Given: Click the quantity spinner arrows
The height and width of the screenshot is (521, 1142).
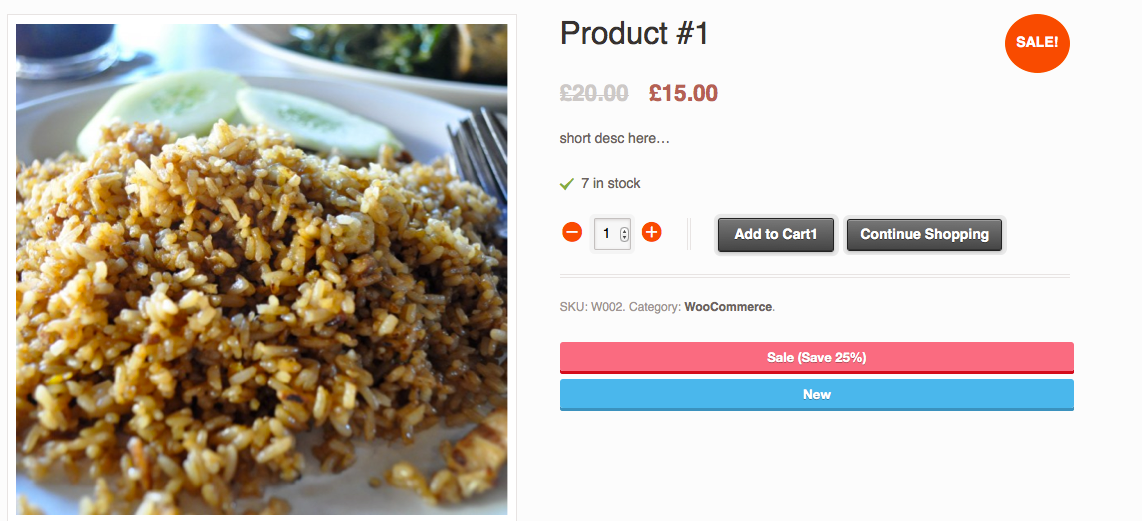Looking at the screenshot, I should click(x=624, y=234).
